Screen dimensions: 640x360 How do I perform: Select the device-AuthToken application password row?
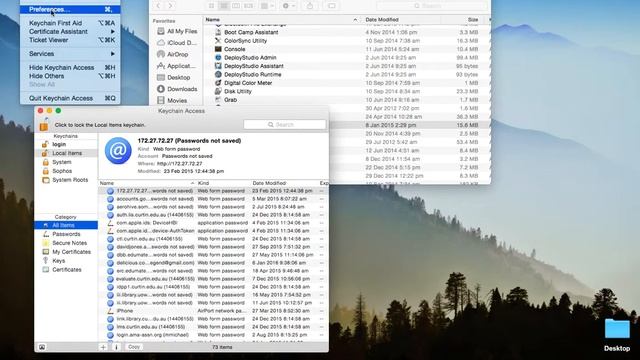[x=213, y=231]
